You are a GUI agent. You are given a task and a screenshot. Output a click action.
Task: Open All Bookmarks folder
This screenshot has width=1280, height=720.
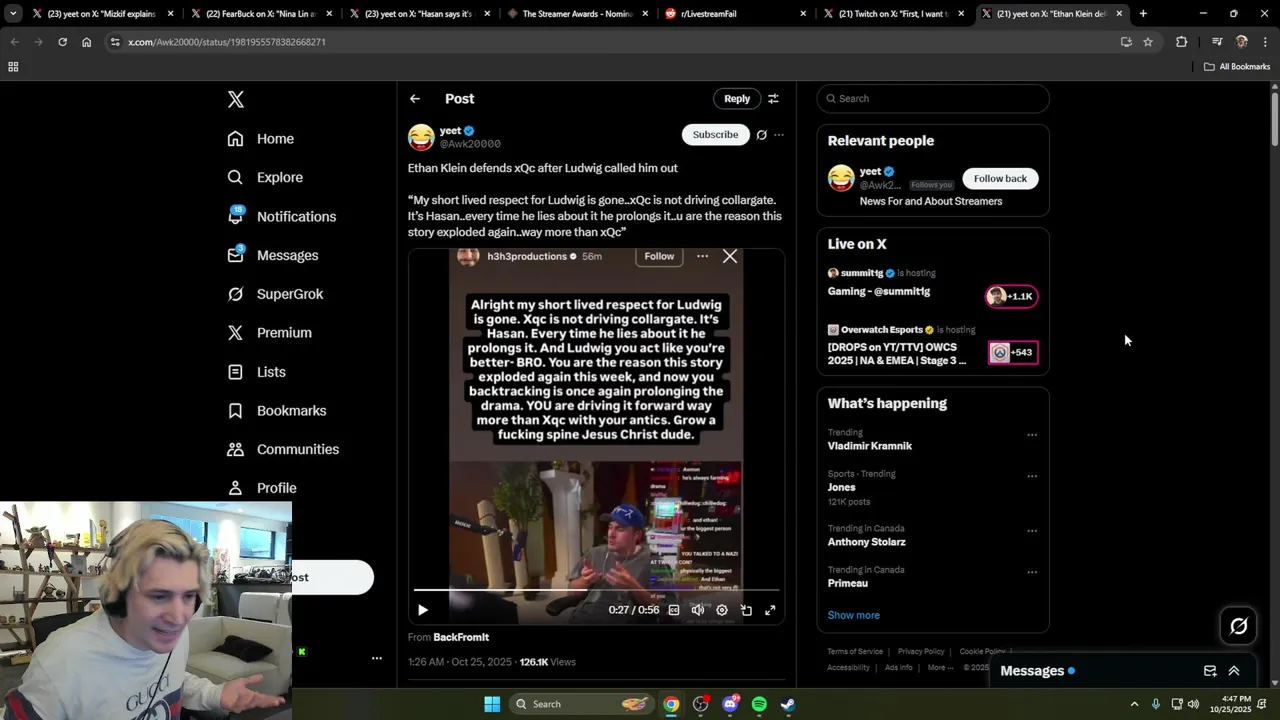pyautogui.click(x=1237, y=67)
